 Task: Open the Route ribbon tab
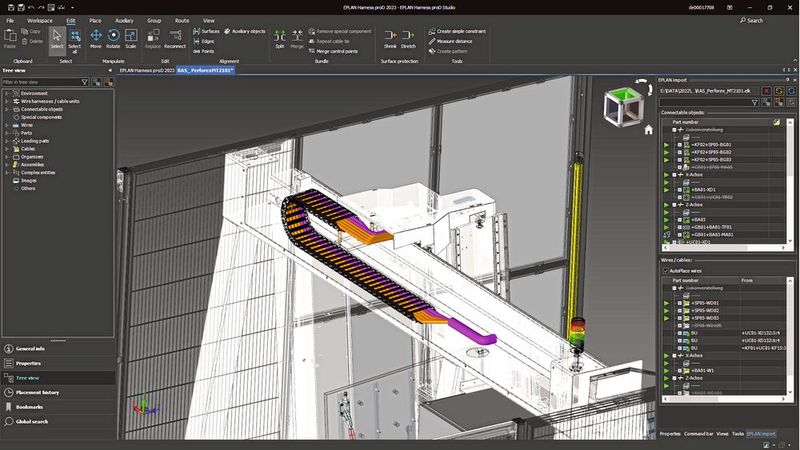pos(181,20)
